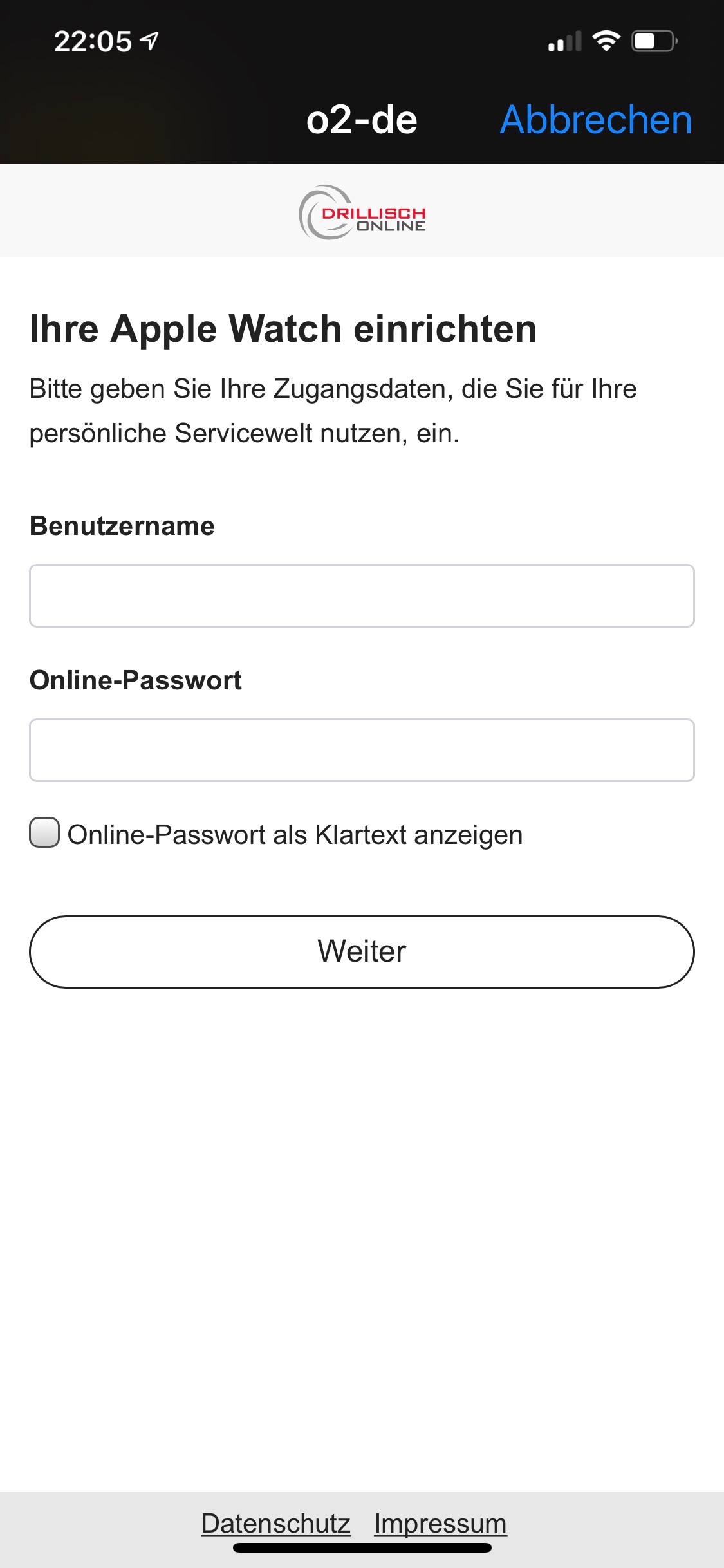Click the Benutzername field label
Image resolution: width=724 pixels, height=1568 pixels.
[122, 526]
